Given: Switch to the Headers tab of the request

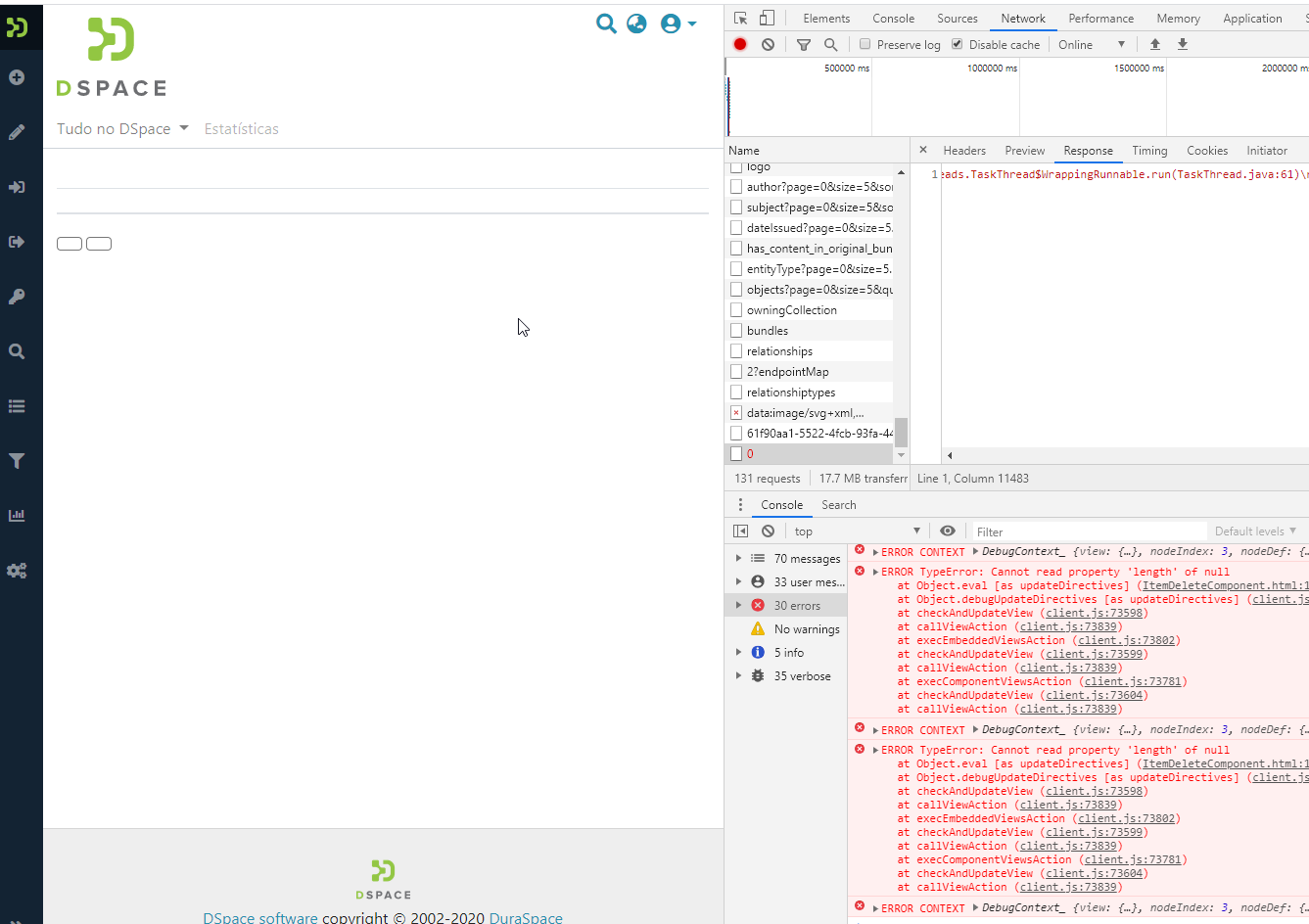Looking at the screenshot, I should (964, 151).
